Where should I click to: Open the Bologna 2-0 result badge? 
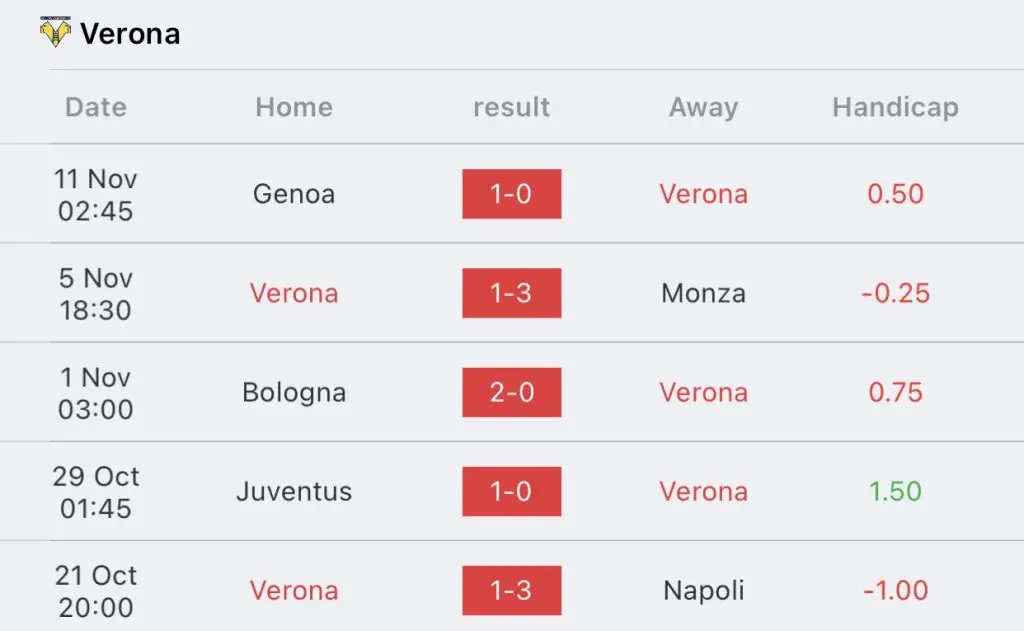[511, 393]
